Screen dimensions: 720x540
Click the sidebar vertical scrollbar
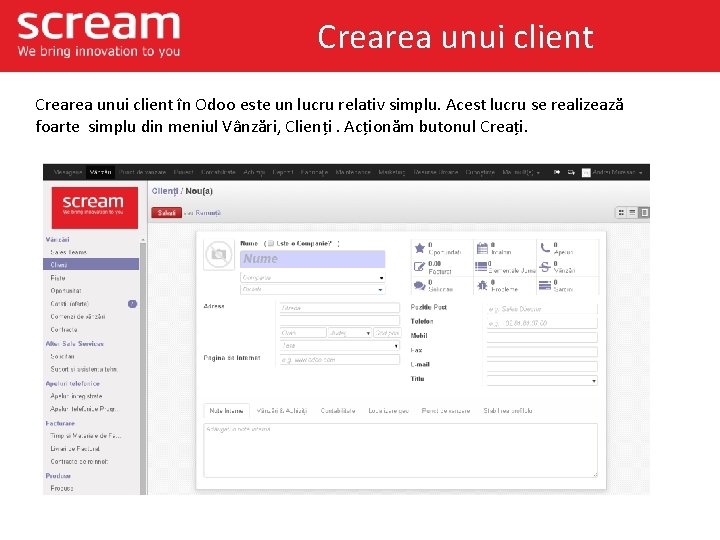tap(143, 366)
